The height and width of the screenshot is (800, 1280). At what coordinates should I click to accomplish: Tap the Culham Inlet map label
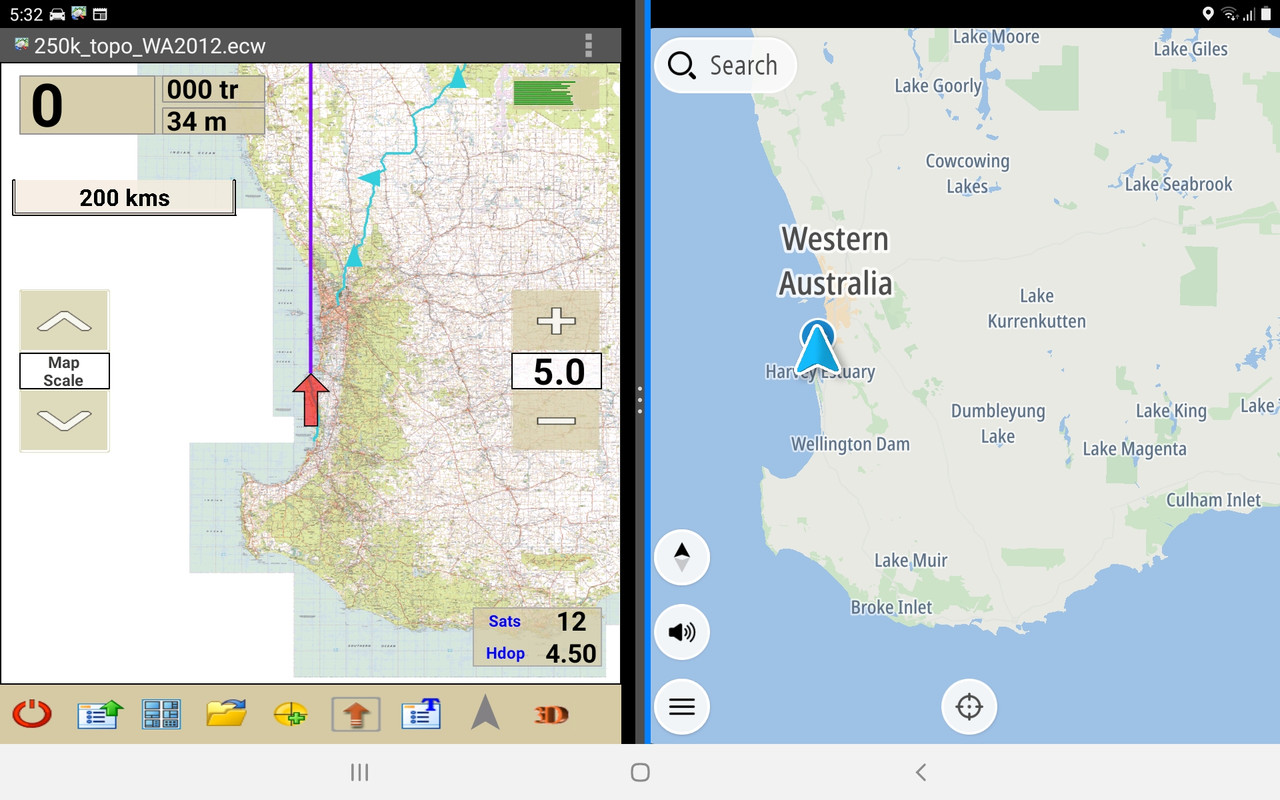tap(1213, 500)
